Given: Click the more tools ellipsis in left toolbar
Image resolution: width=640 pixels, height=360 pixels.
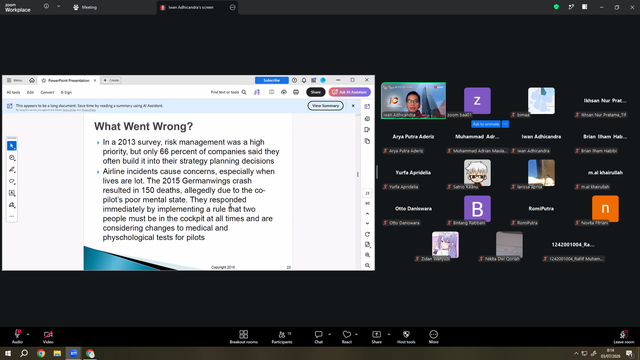Looking at the screenshot, I should coord(12,216).
